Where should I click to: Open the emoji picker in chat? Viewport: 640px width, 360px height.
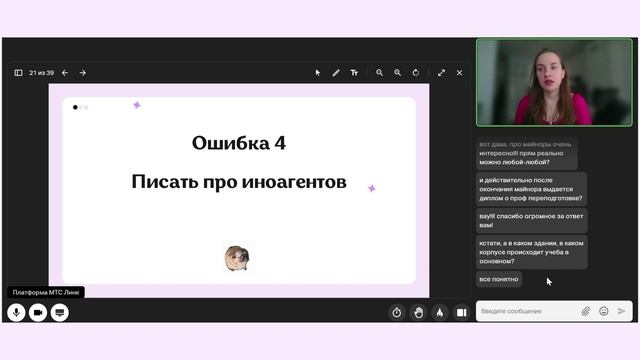coord(604,311)
